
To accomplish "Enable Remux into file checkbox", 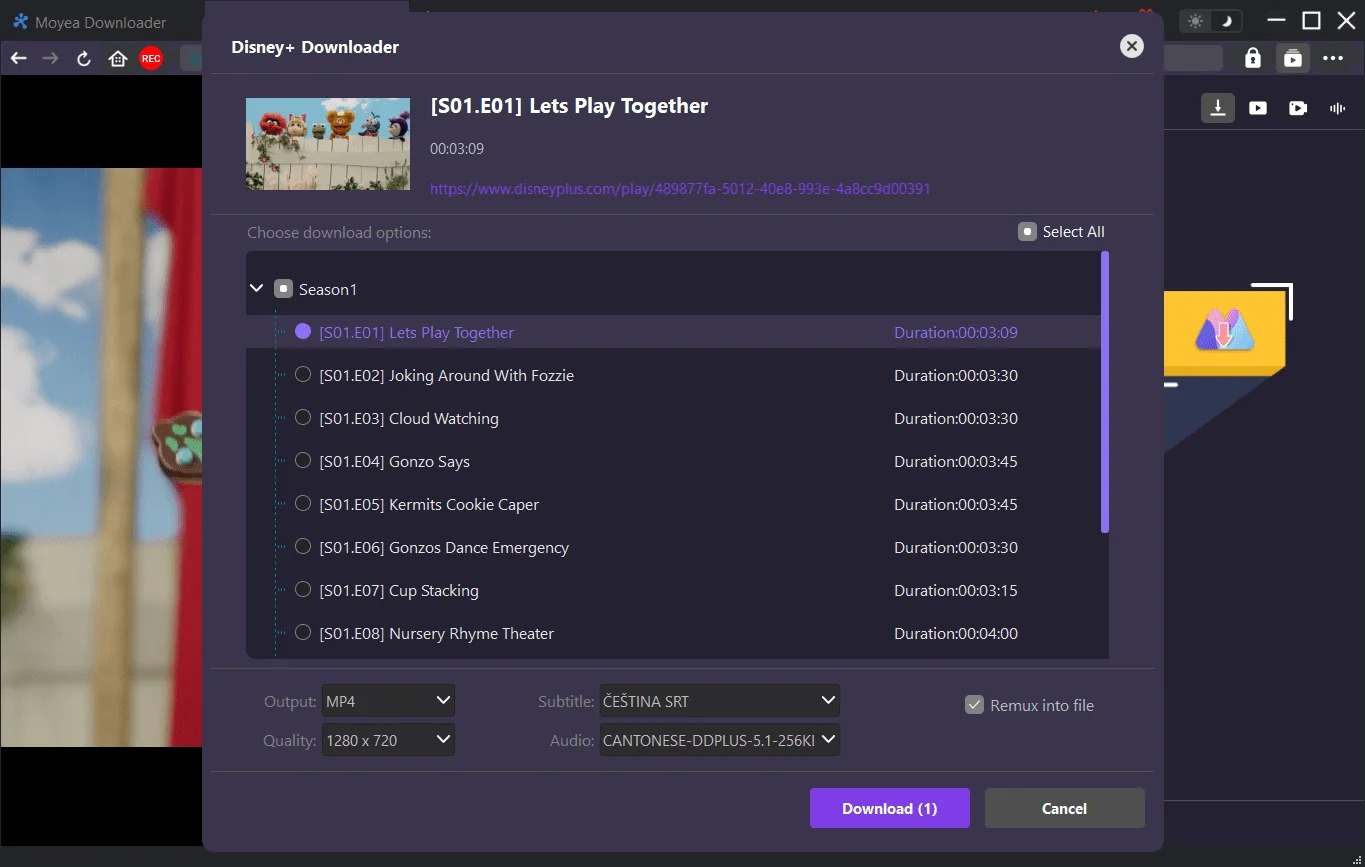I will point(974,705).
